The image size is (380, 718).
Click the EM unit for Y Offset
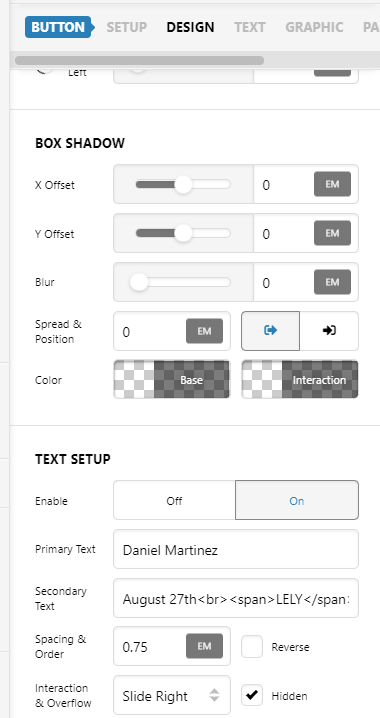(332, 233)
